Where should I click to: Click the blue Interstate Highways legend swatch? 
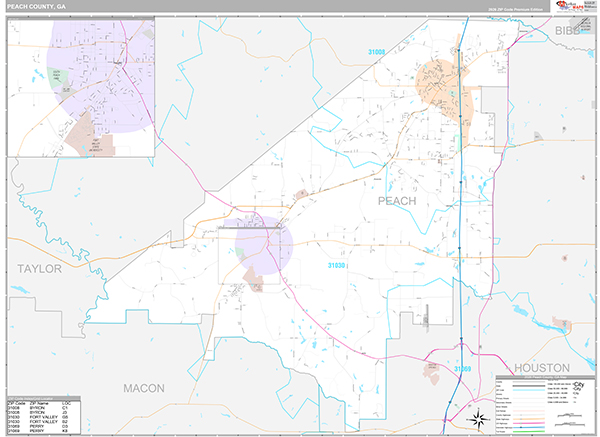click(x=529, y=427)
